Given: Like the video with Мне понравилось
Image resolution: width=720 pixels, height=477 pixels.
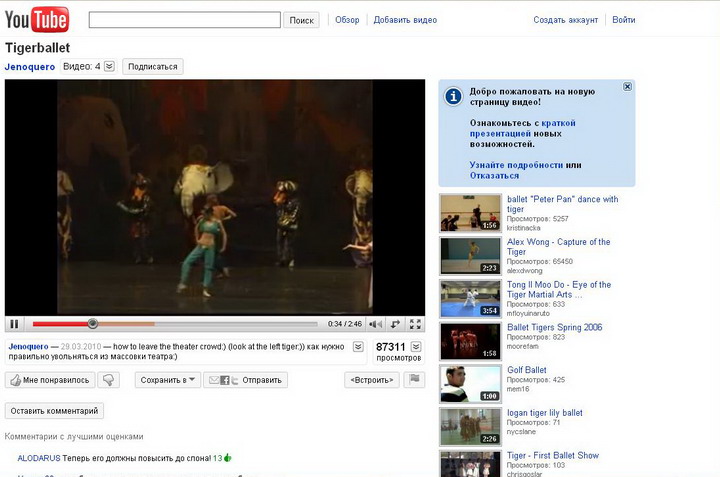Looking at the screenshot, I should pos(50,380).
